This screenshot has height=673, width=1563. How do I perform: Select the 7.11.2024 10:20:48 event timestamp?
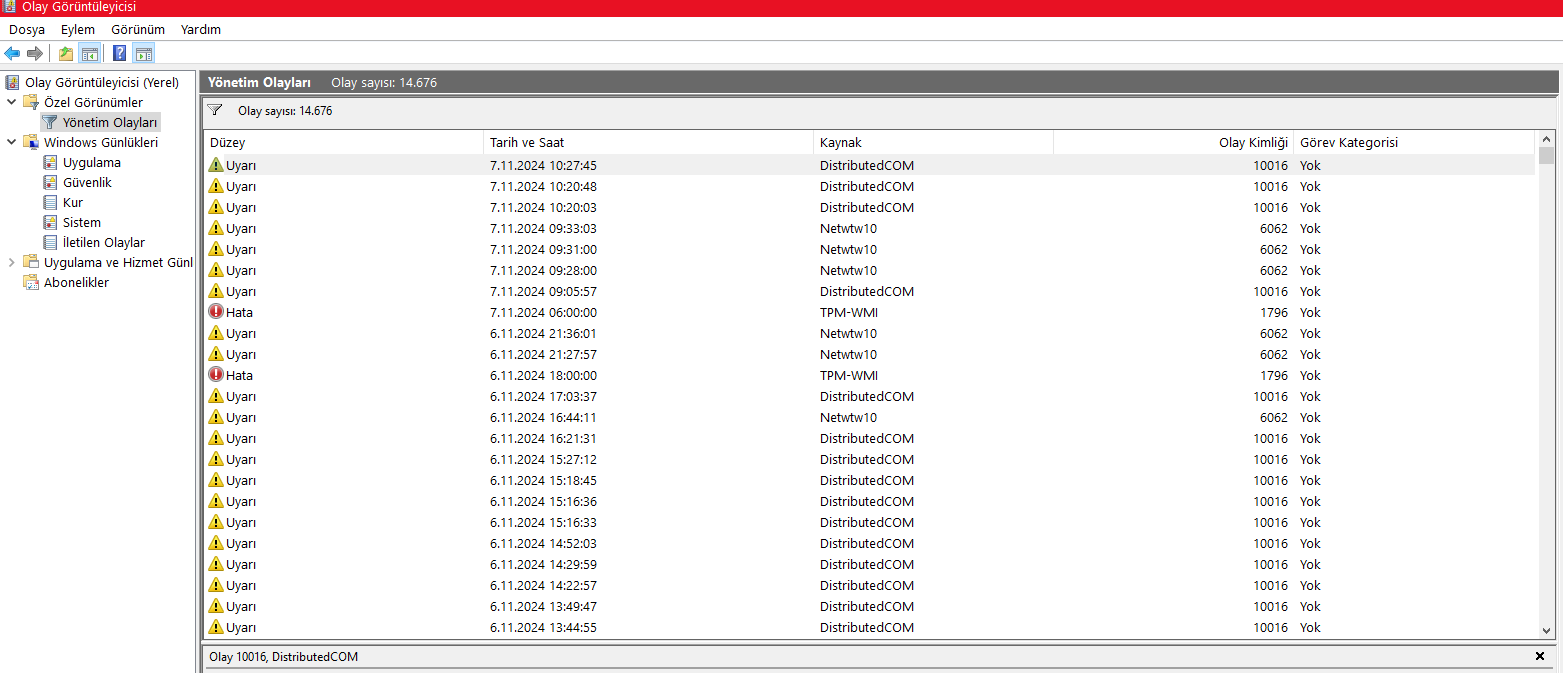[543, 186]
